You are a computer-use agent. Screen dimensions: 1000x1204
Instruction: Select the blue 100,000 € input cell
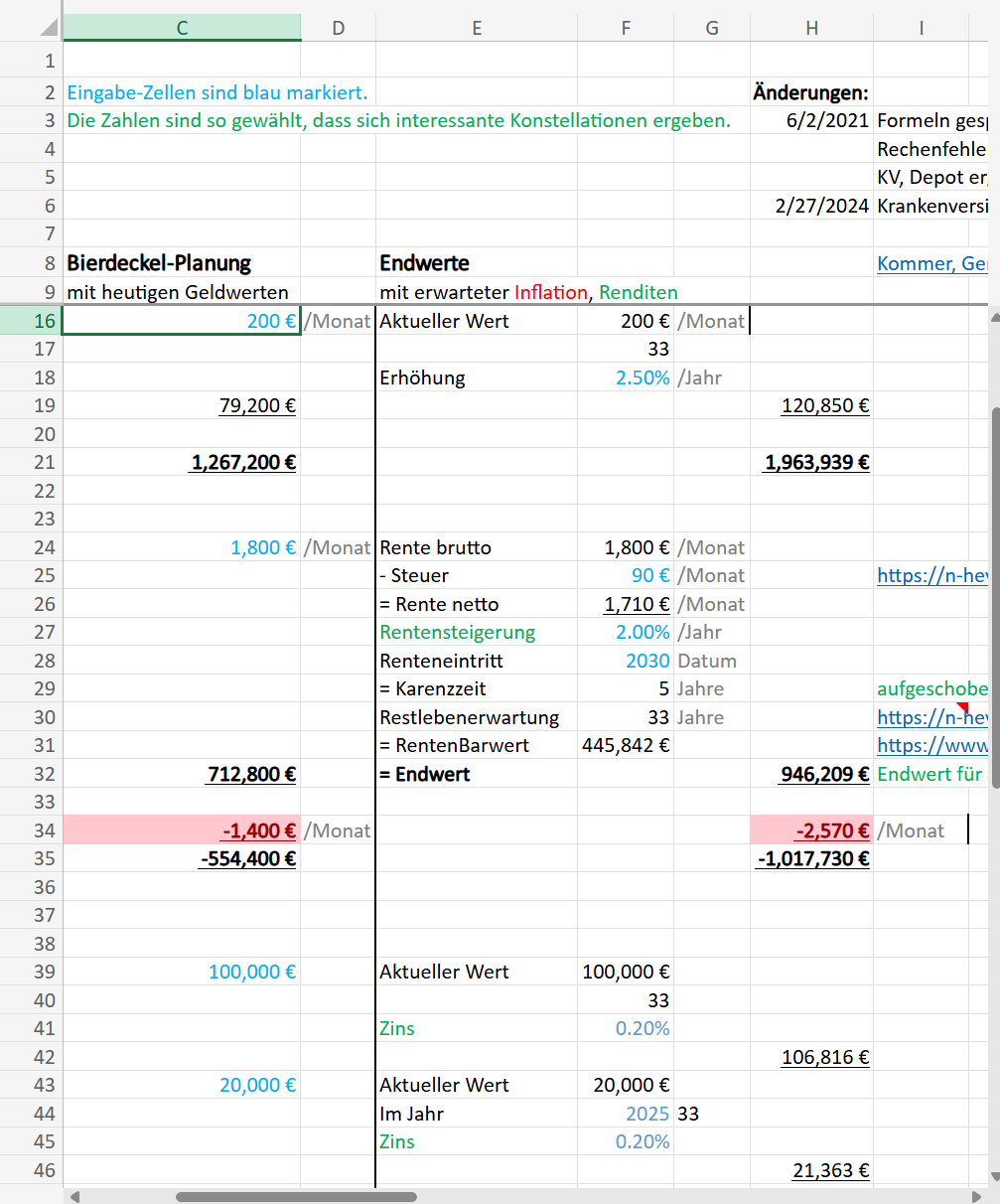pyautogui.click(x=182, y=972)
